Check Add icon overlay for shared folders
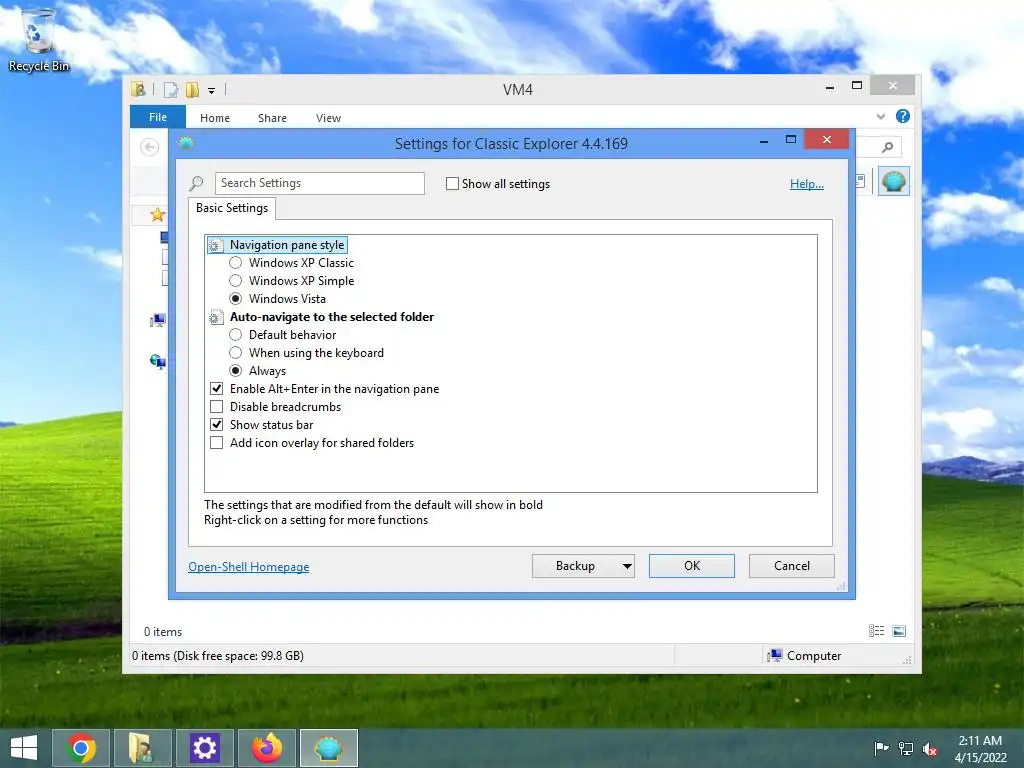 coord(217,443)
